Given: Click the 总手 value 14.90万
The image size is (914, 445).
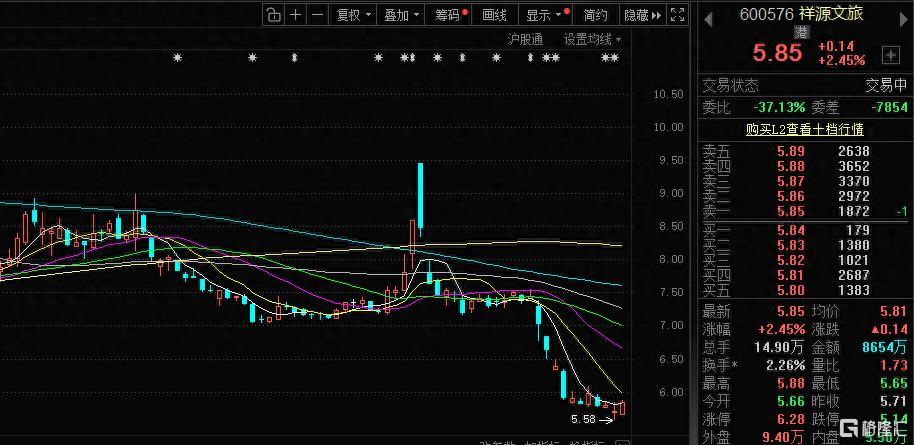Looking at the screenshot, I should [781, 348].
